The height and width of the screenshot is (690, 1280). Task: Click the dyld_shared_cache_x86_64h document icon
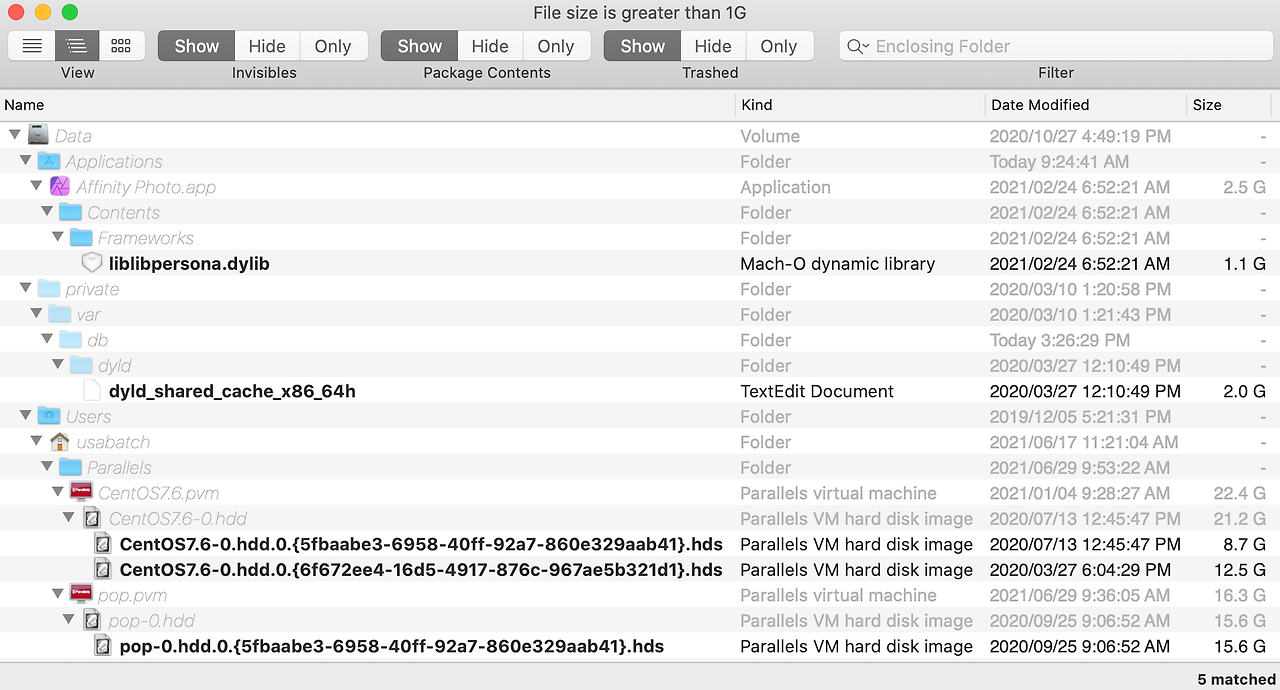[x=92, y=391]
